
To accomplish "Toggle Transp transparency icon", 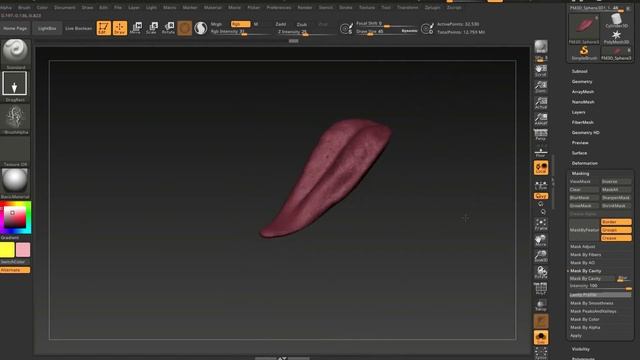I will pyautogui.click(x=541, y=305).
